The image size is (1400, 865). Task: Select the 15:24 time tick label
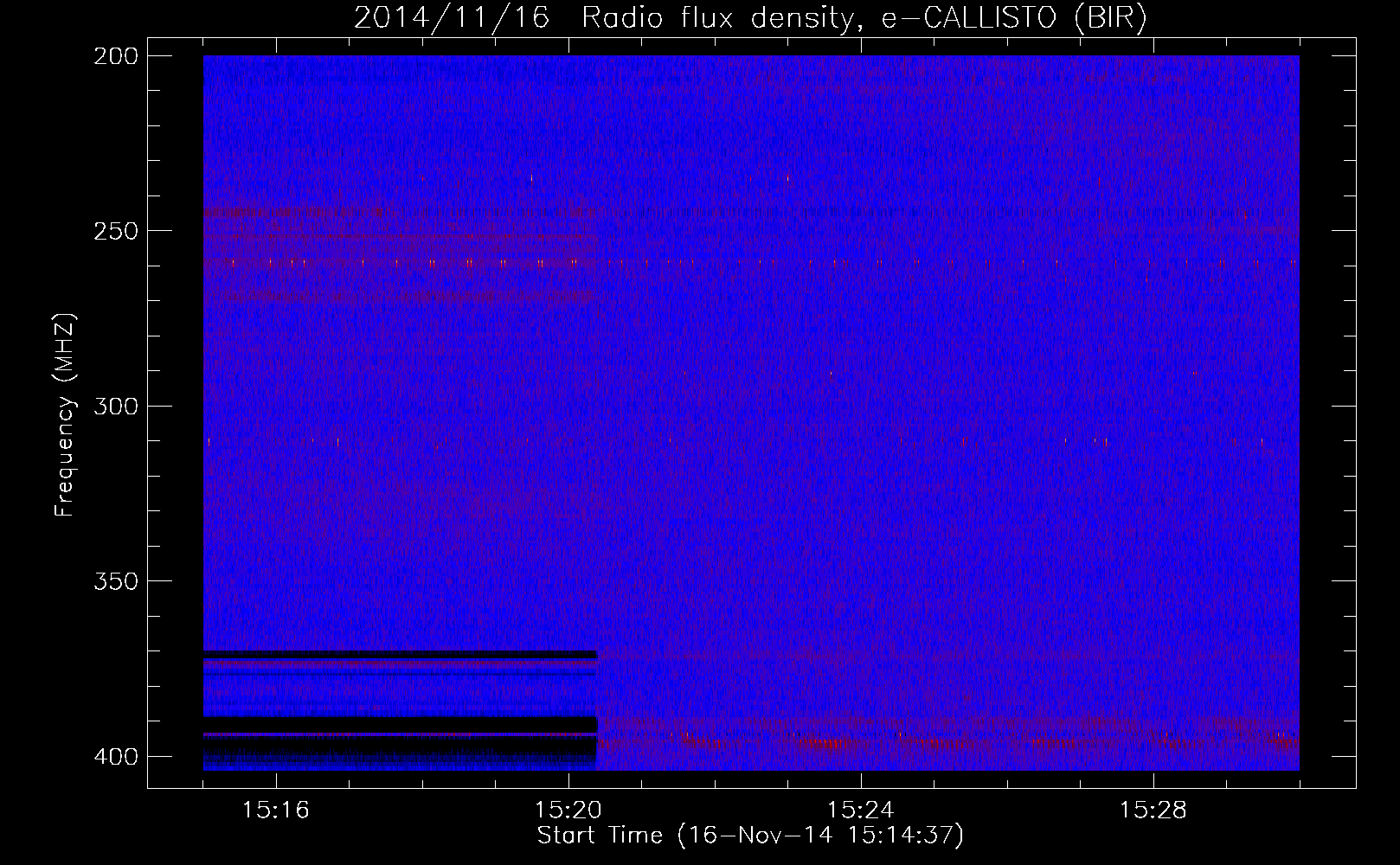pos(861,810)
